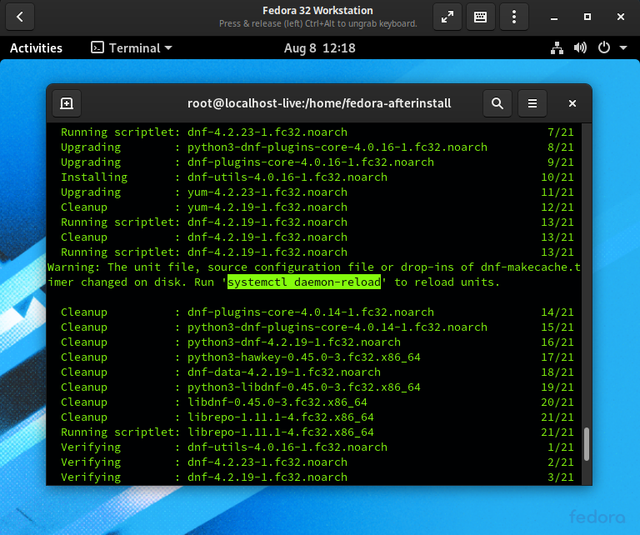Click 'libdnf-0.45.0-3.fc32.x86_64' Cleanup line

pos(277,402)
